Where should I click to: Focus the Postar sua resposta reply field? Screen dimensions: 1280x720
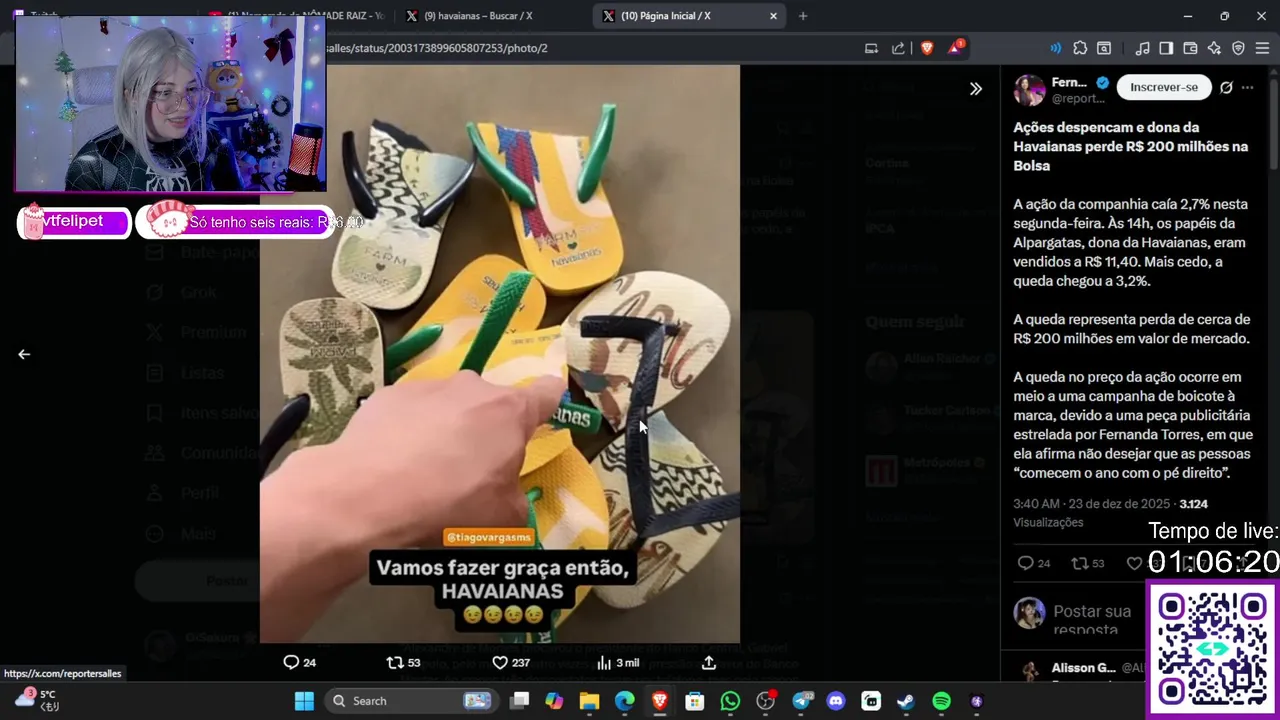click(x=1092, y=619)
